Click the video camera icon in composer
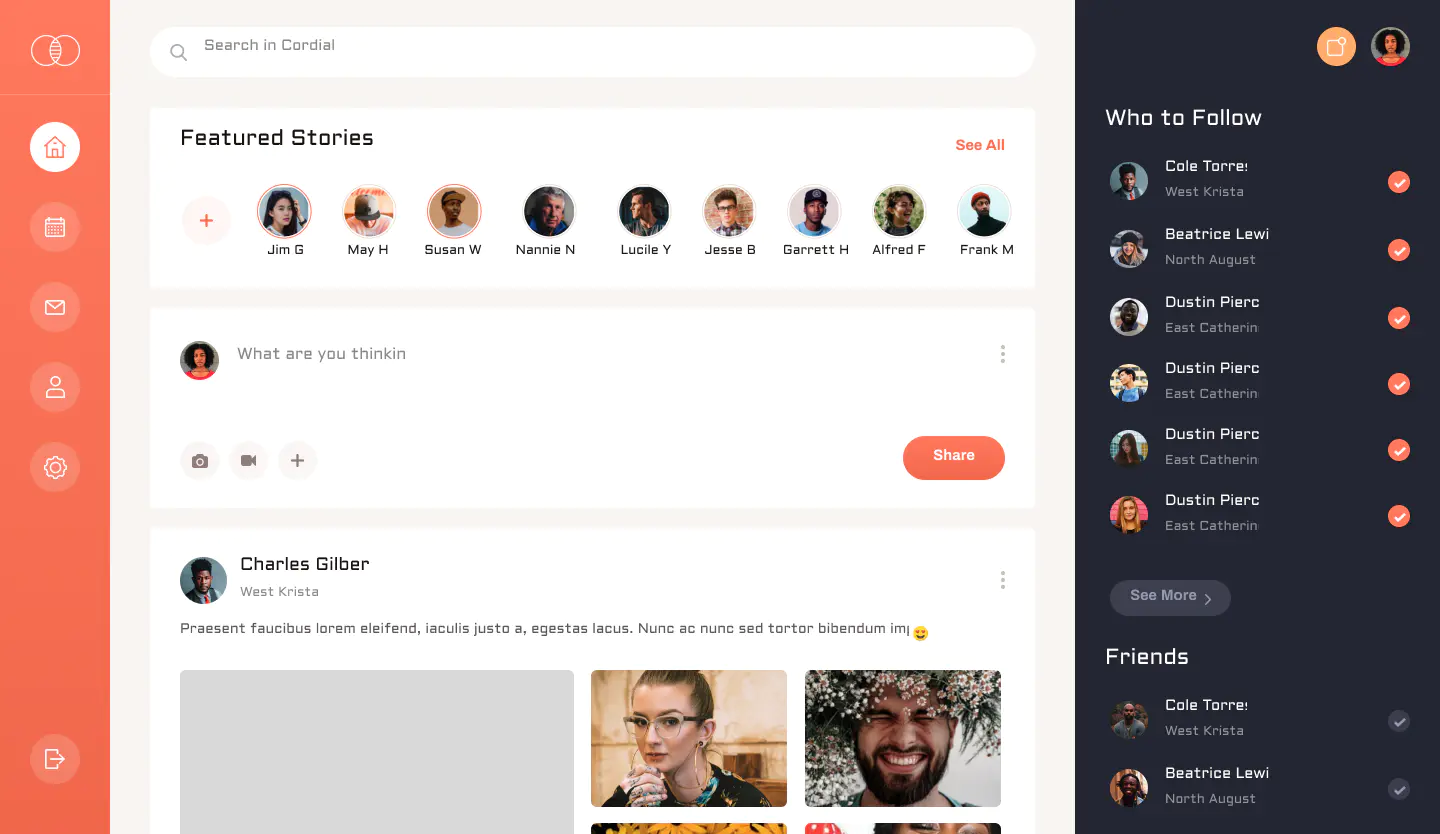This screenshot has height=834, width=1440. point(249,461)
